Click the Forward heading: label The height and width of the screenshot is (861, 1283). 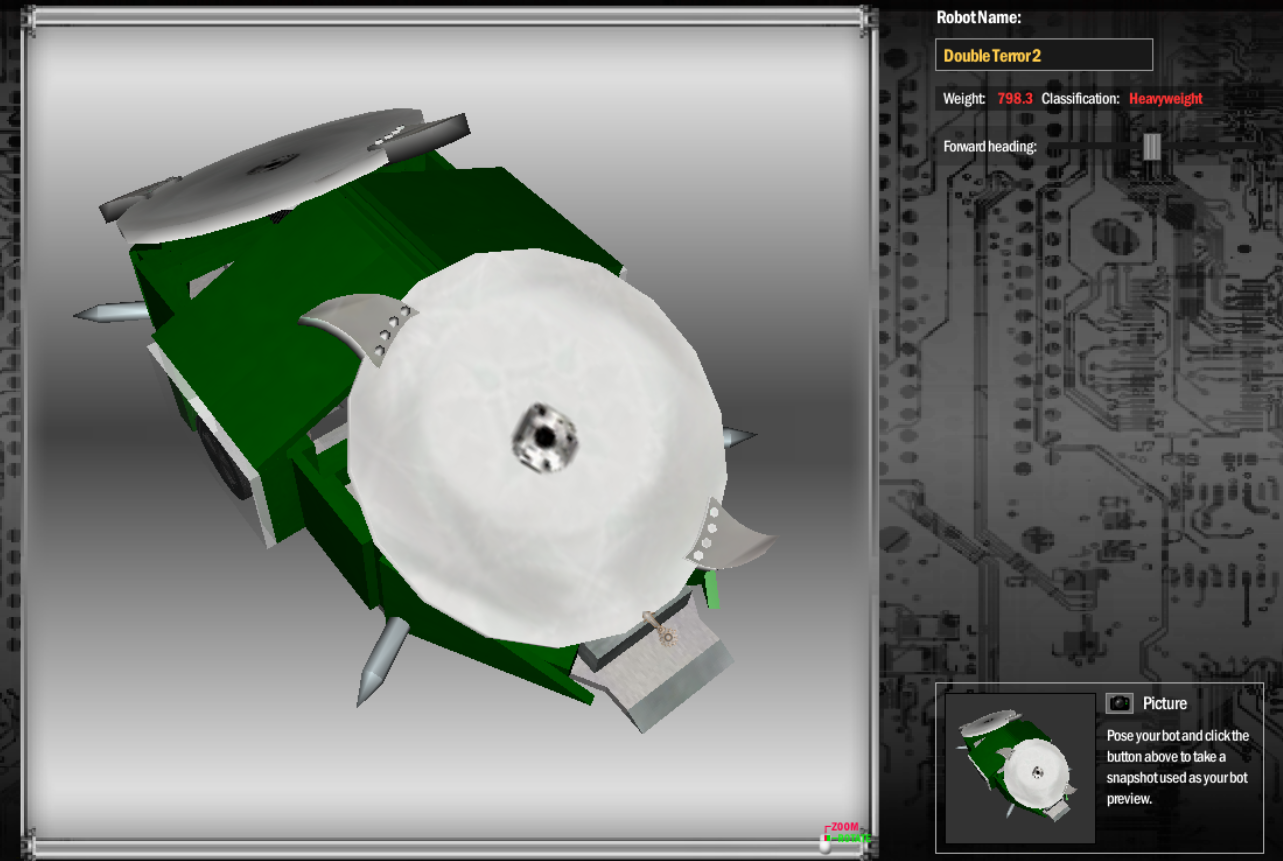tap(990, 147)
